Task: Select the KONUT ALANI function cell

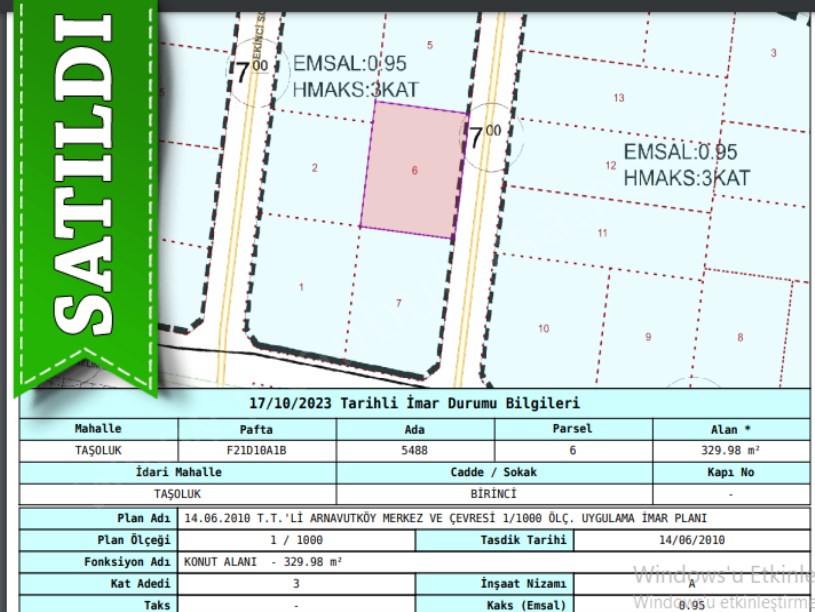Action: [x=262, y=562]
